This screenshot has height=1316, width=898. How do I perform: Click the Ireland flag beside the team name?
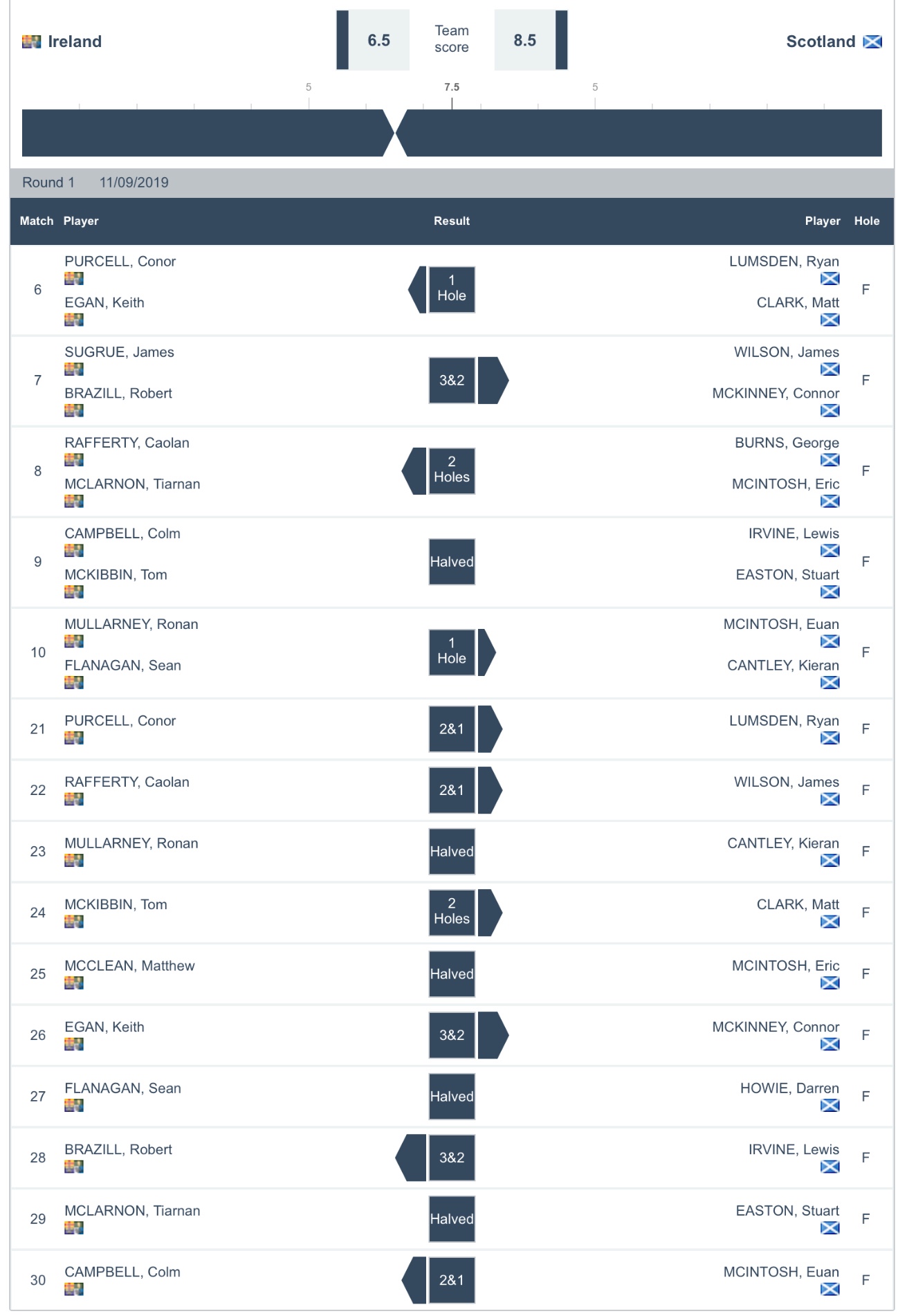tap(31, 42)
